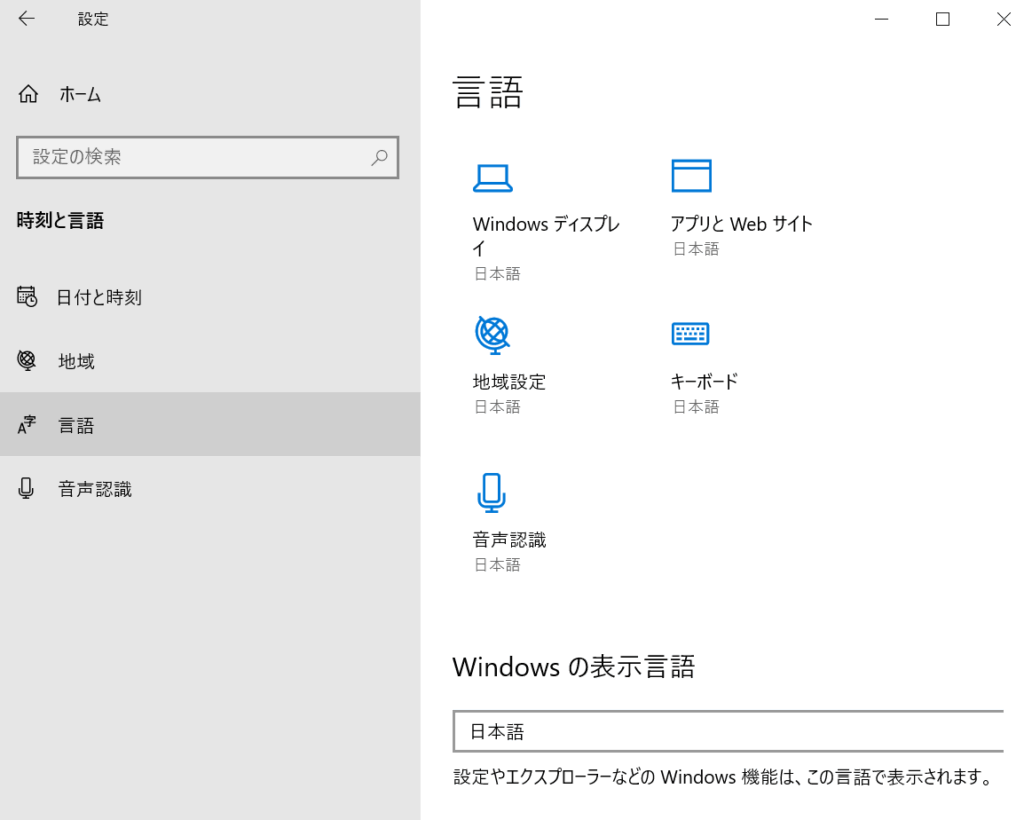Click the キーボード text label

[x=704, y=381]
